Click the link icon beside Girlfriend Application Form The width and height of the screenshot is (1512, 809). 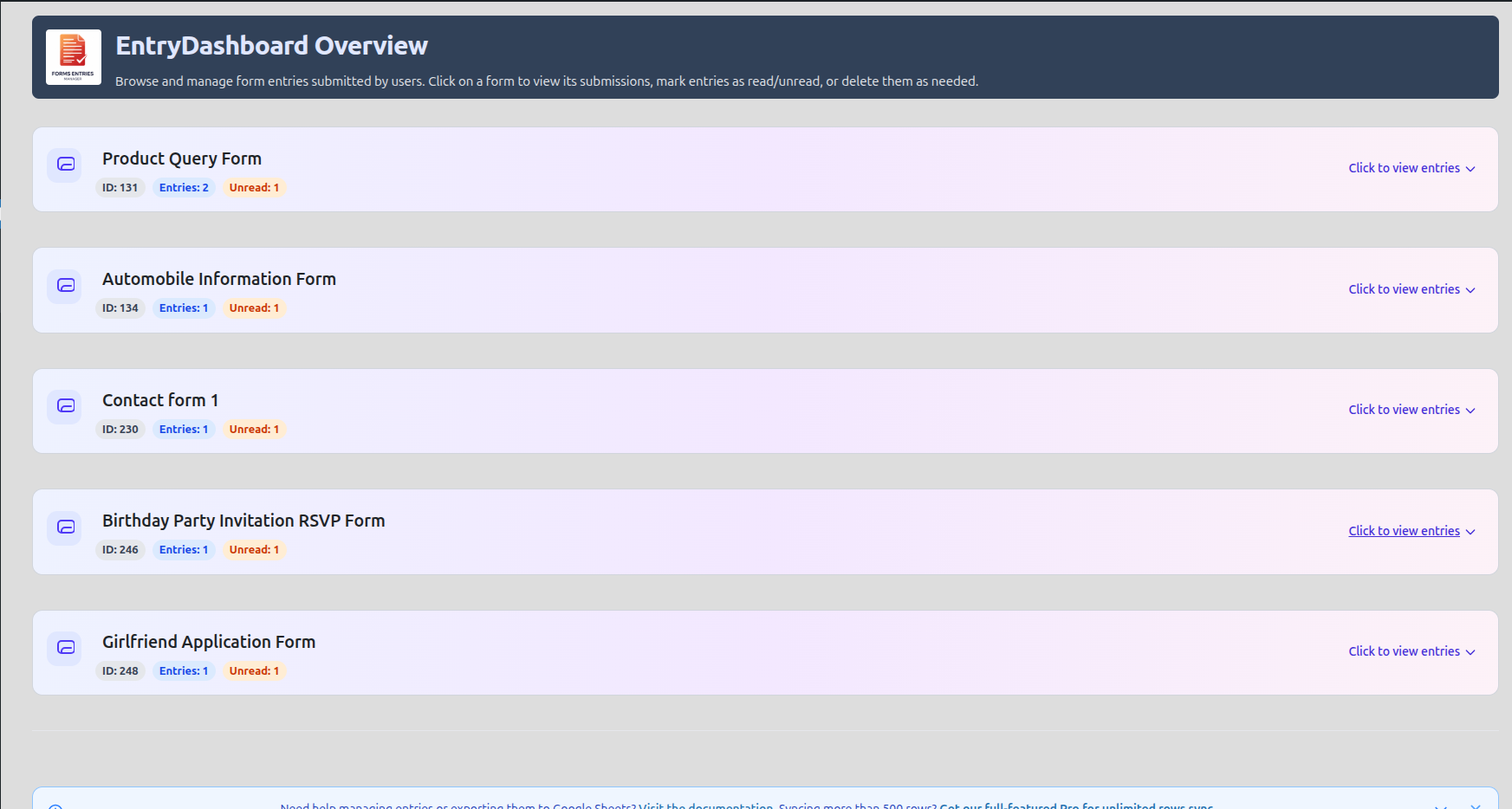coord(64,648)
